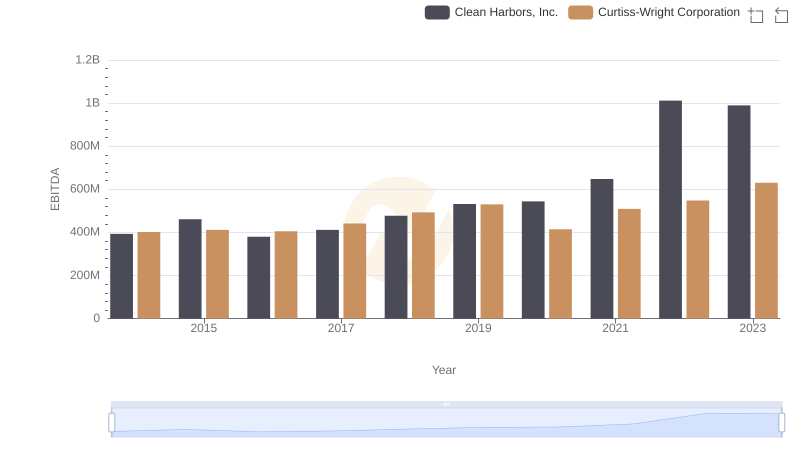Click the Curtiss-Wright bar for 2023
The width and height of the screenshot is (800, 461).
point(766,251)
